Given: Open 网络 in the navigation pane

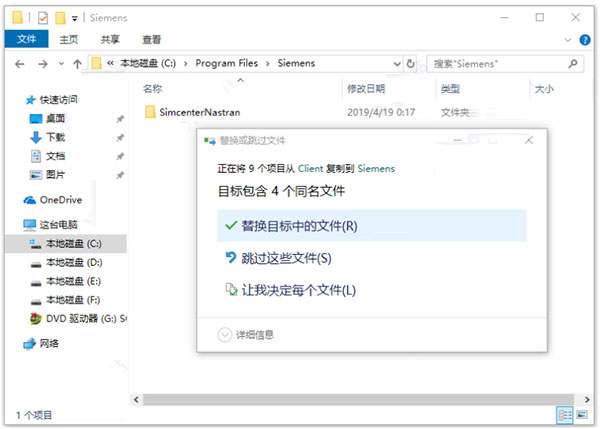Looking at the screenshot, I should click(49, 343).
